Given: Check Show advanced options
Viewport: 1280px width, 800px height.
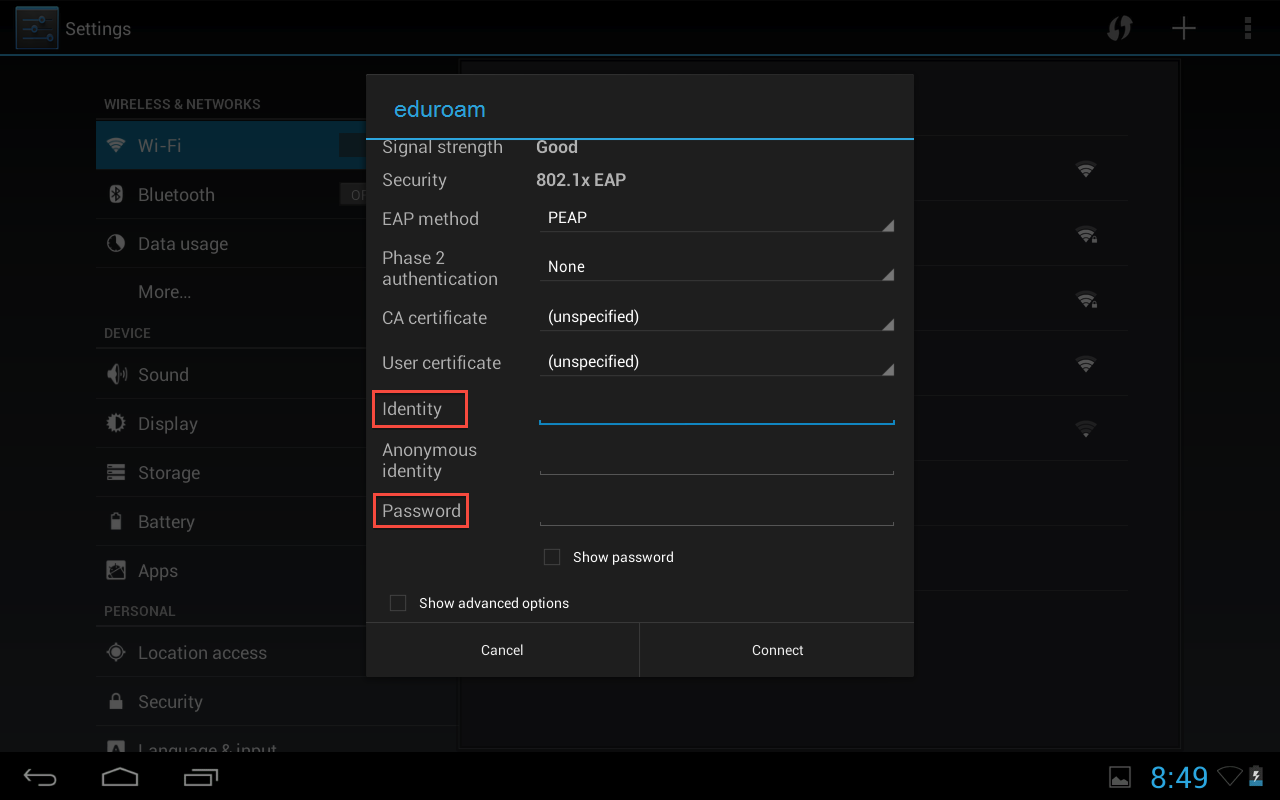Looking at the screenshot, I should click(x=398, y=603).
